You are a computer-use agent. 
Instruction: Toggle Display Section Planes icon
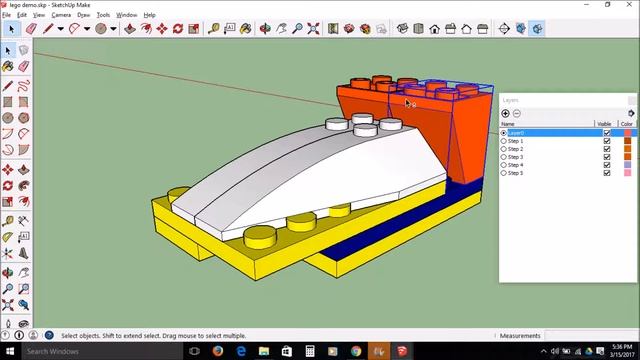[x=520, y=29]
